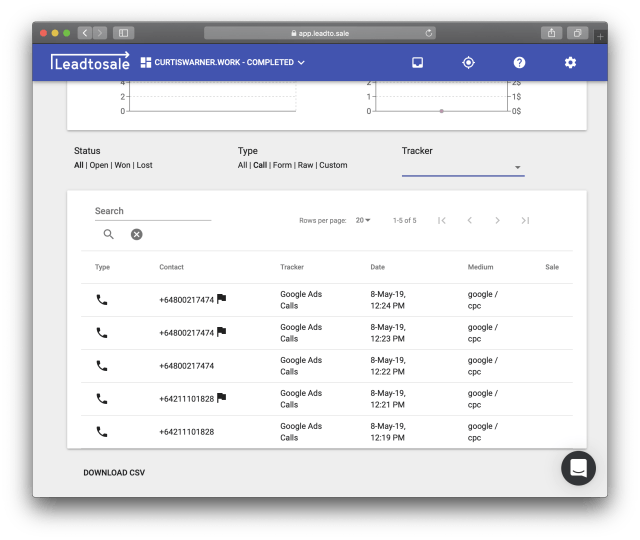
Task: Click phone icon of the 12:22 PM call
Action: (102, 366)
